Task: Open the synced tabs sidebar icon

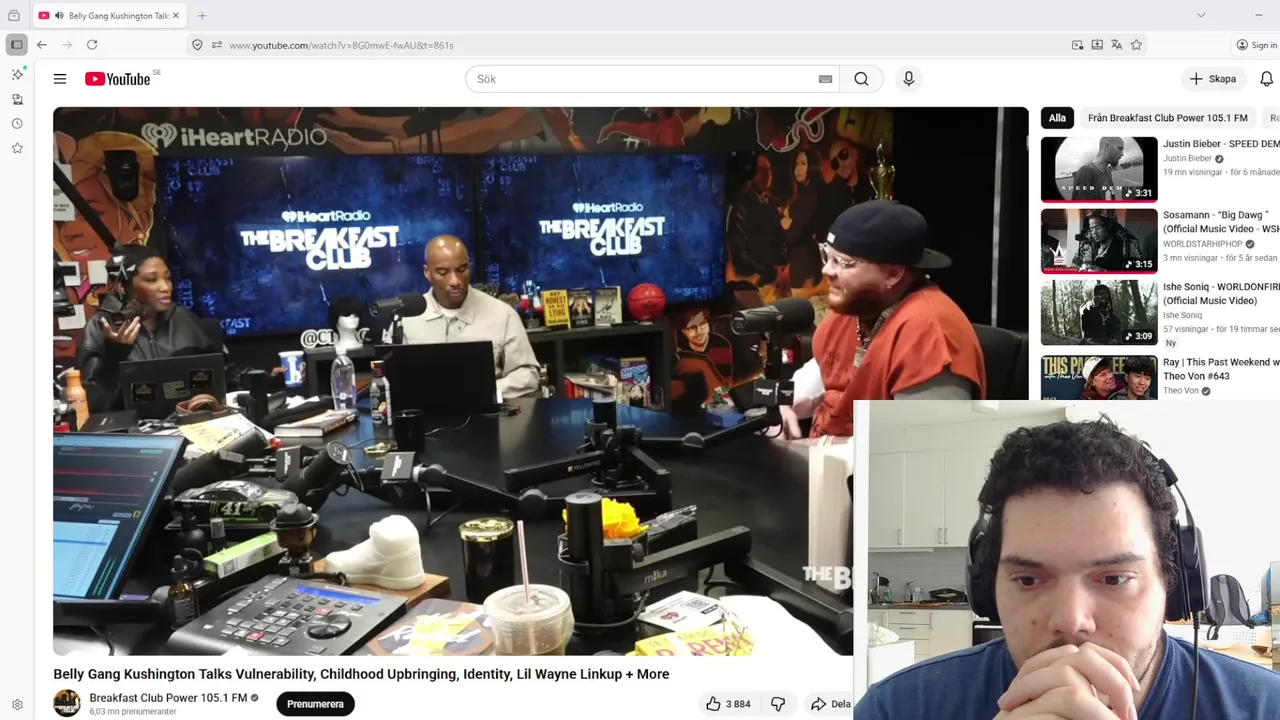Action: pyautogui.click(x=17, y=99)
